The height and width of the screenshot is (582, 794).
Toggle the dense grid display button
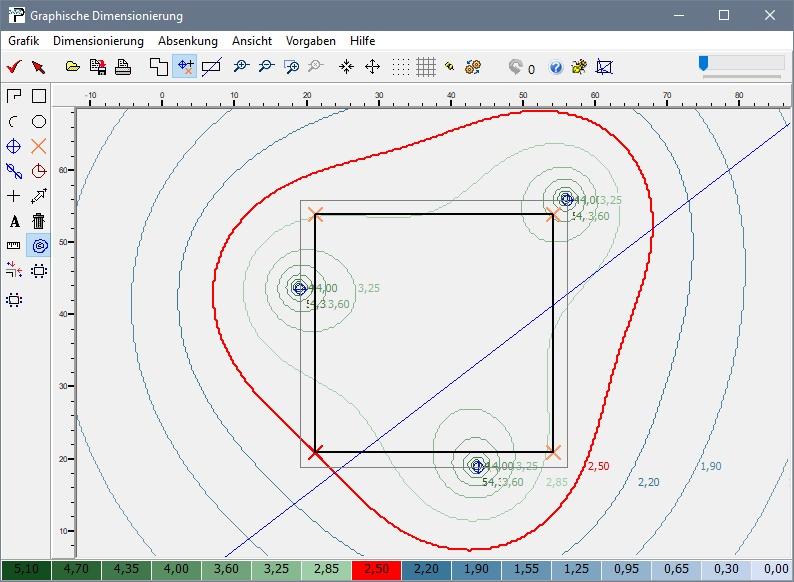tap(426, 67)
